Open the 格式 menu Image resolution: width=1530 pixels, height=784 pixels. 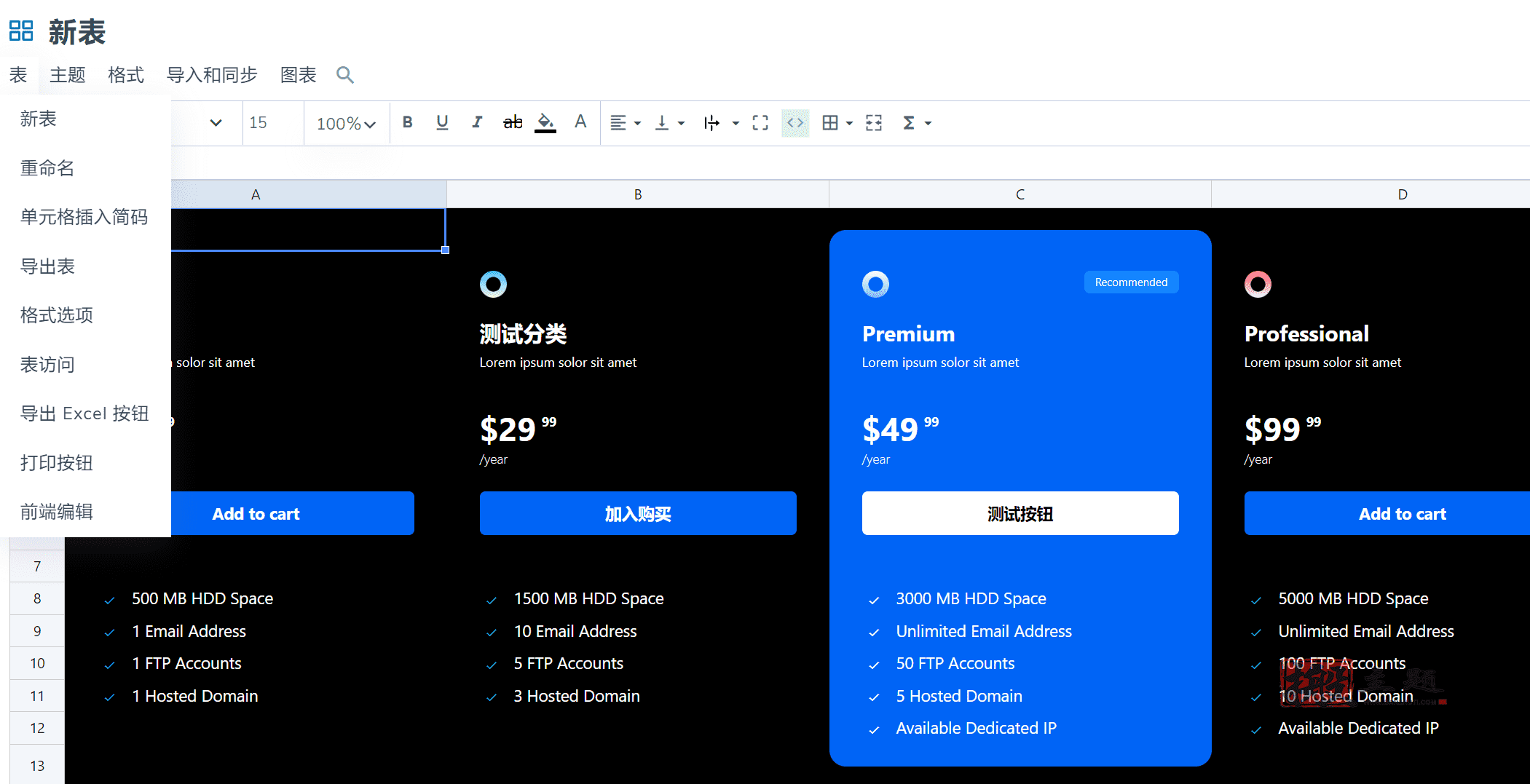click(126, 75)
